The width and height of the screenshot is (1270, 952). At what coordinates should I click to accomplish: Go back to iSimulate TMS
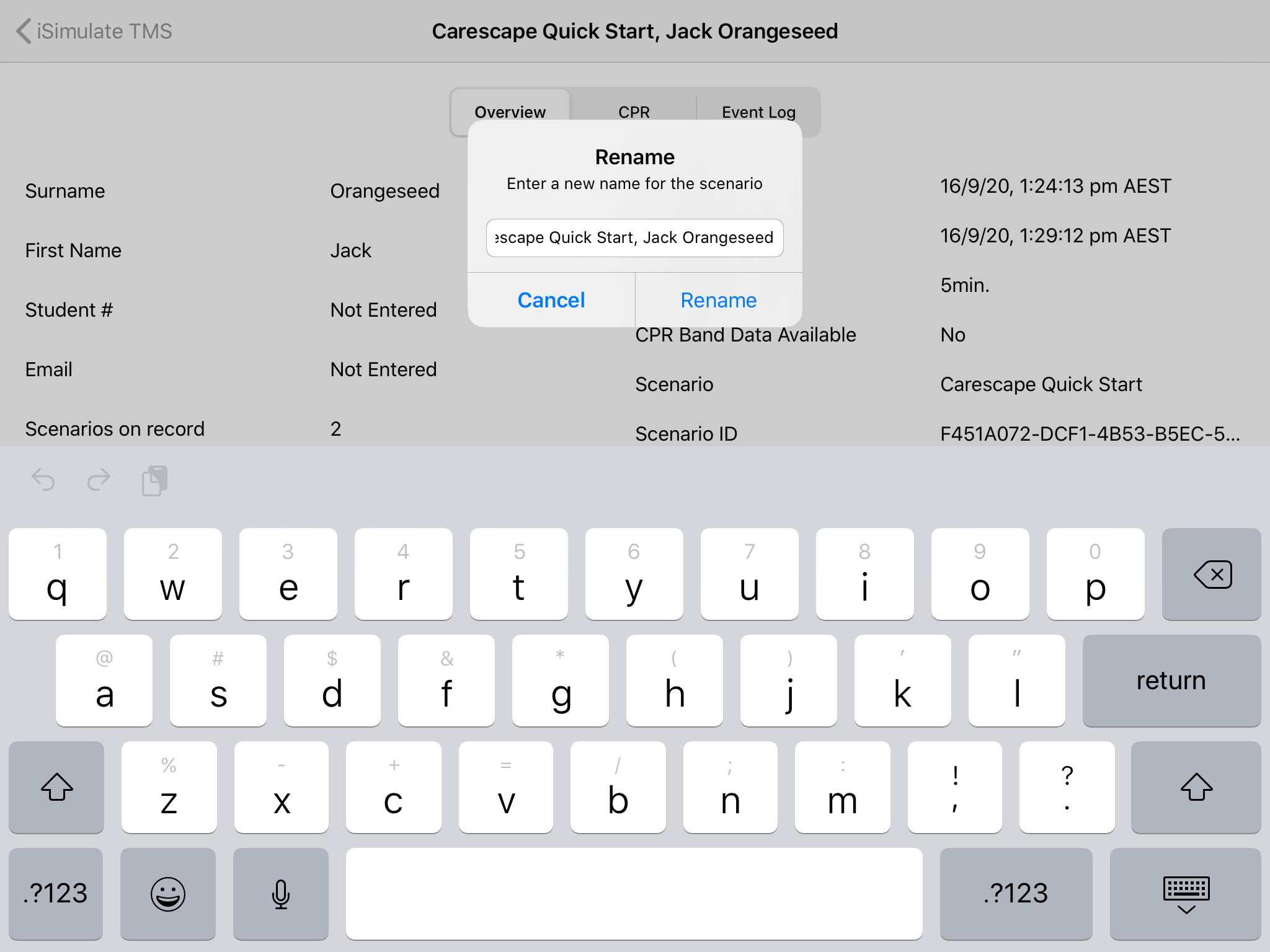click(94, 31)
